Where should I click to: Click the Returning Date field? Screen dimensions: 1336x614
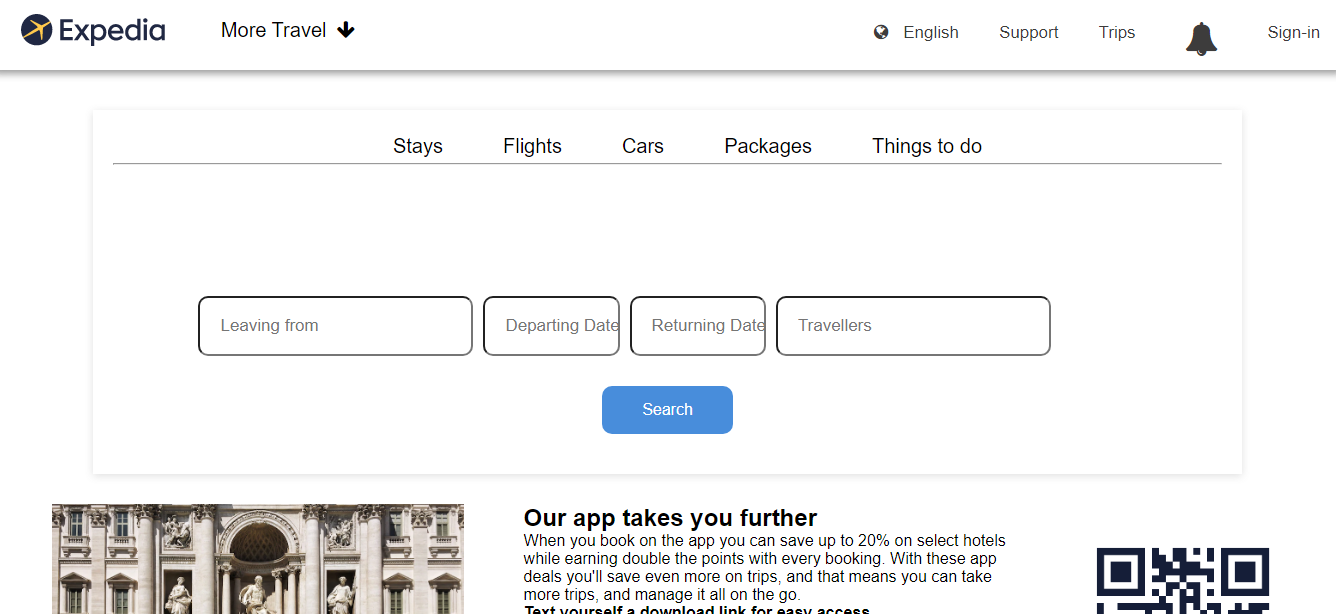[x=698, y=325]
